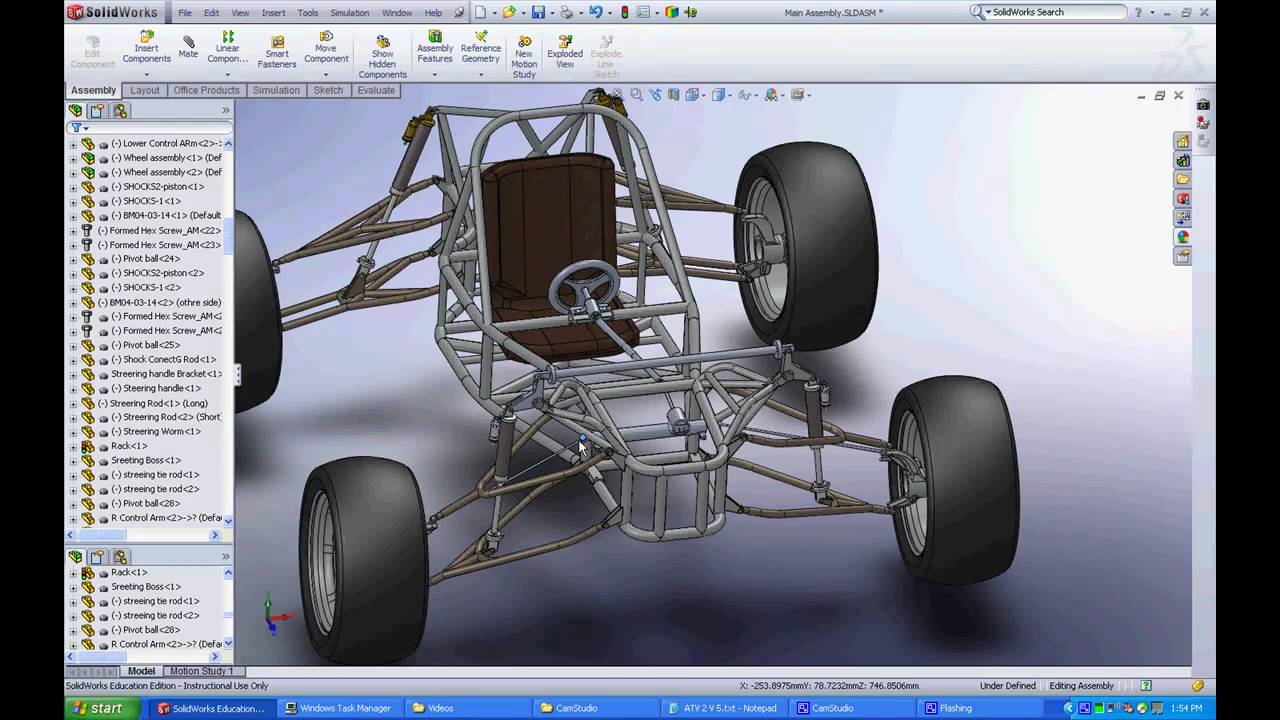Open the Simulation menu
The image size is (1280, 720).
tap(349, 13)
